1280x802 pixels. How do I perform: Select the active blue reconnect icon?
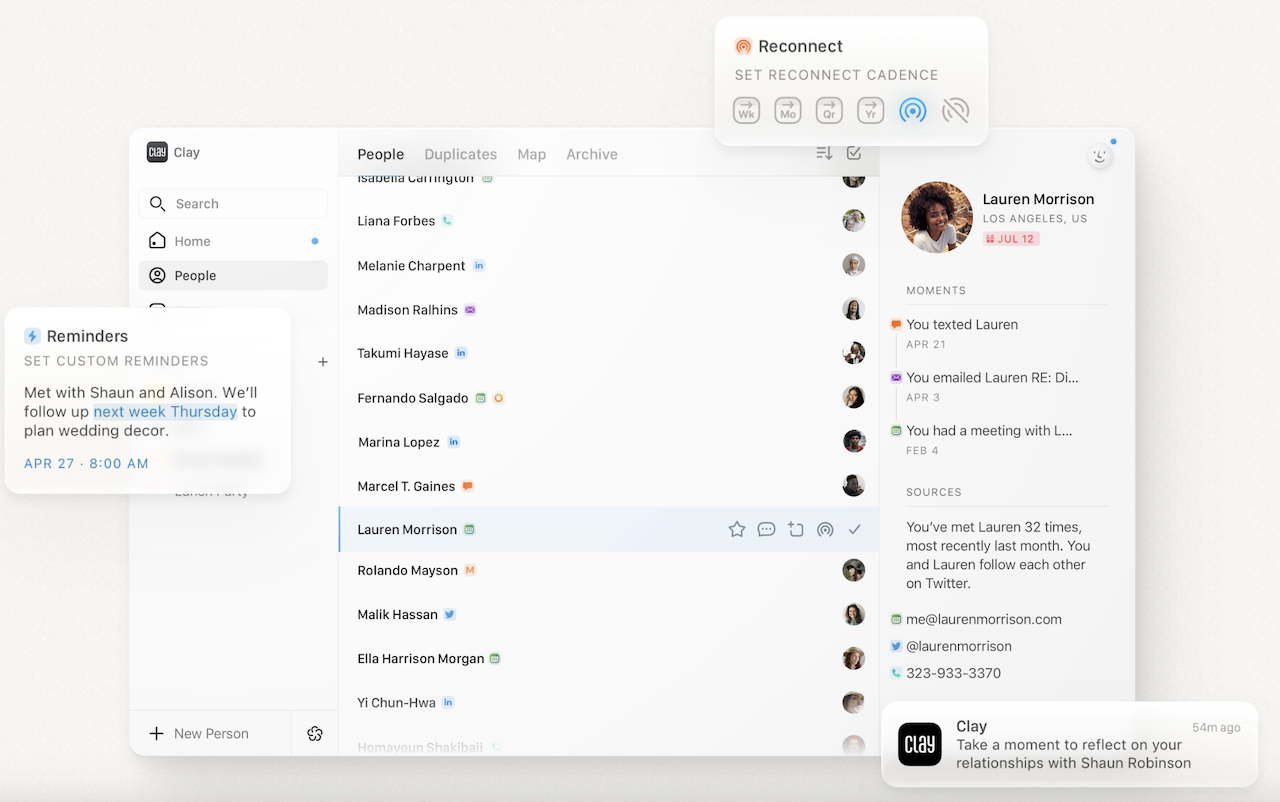click(912, 110)
